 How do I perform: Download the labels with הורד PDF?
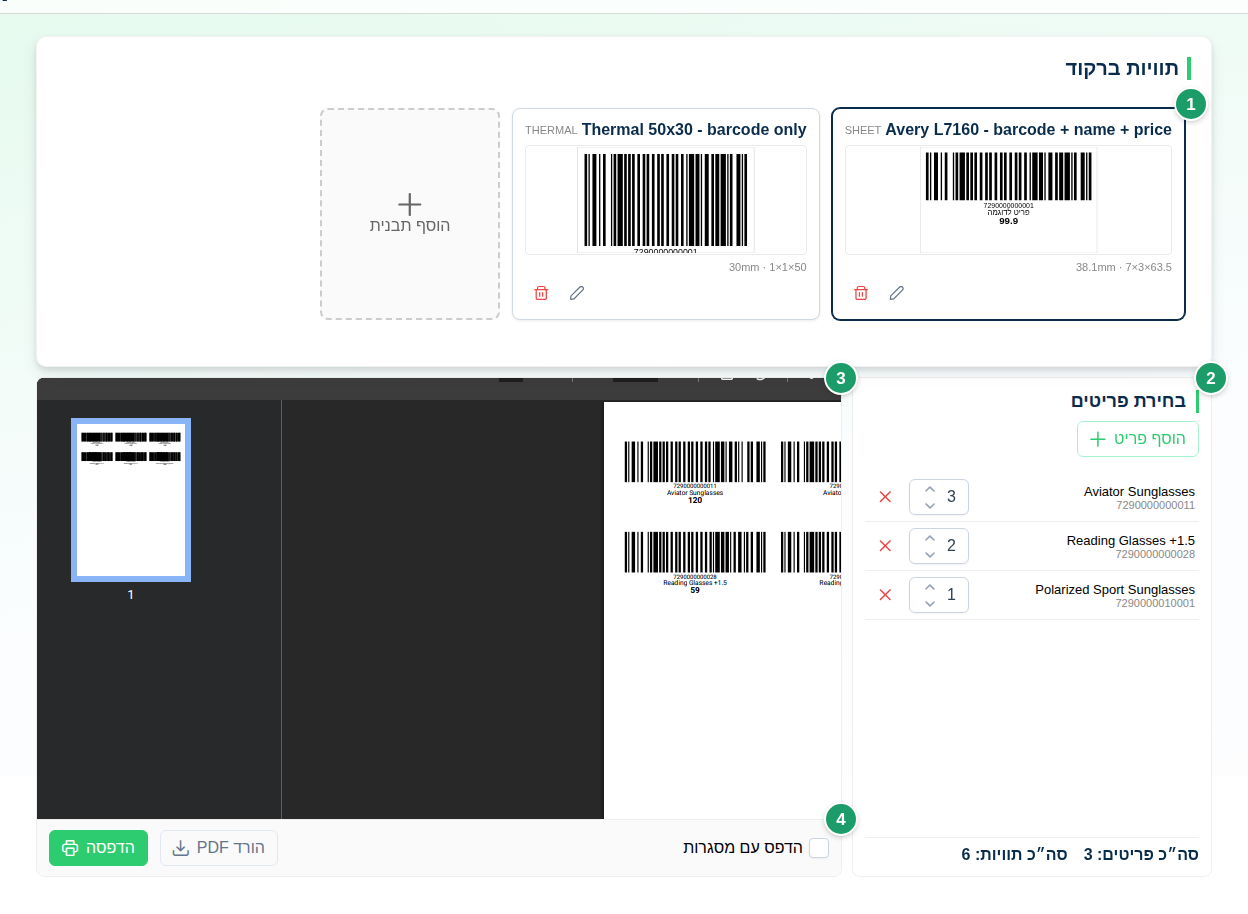[219, 848]
